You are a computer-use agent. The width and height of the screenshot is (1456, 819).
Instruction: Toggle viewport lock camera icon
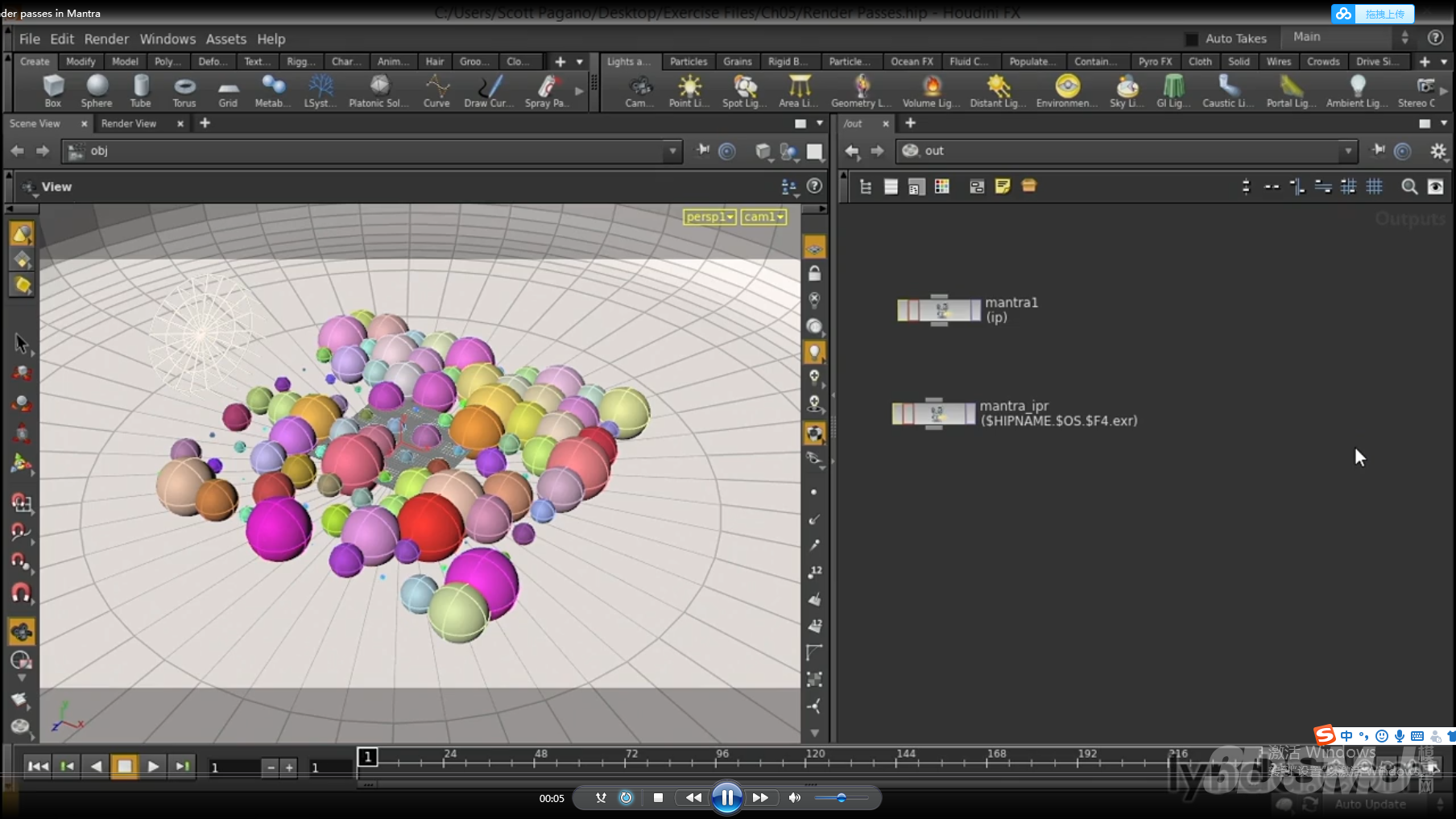(x=815, y=274)
